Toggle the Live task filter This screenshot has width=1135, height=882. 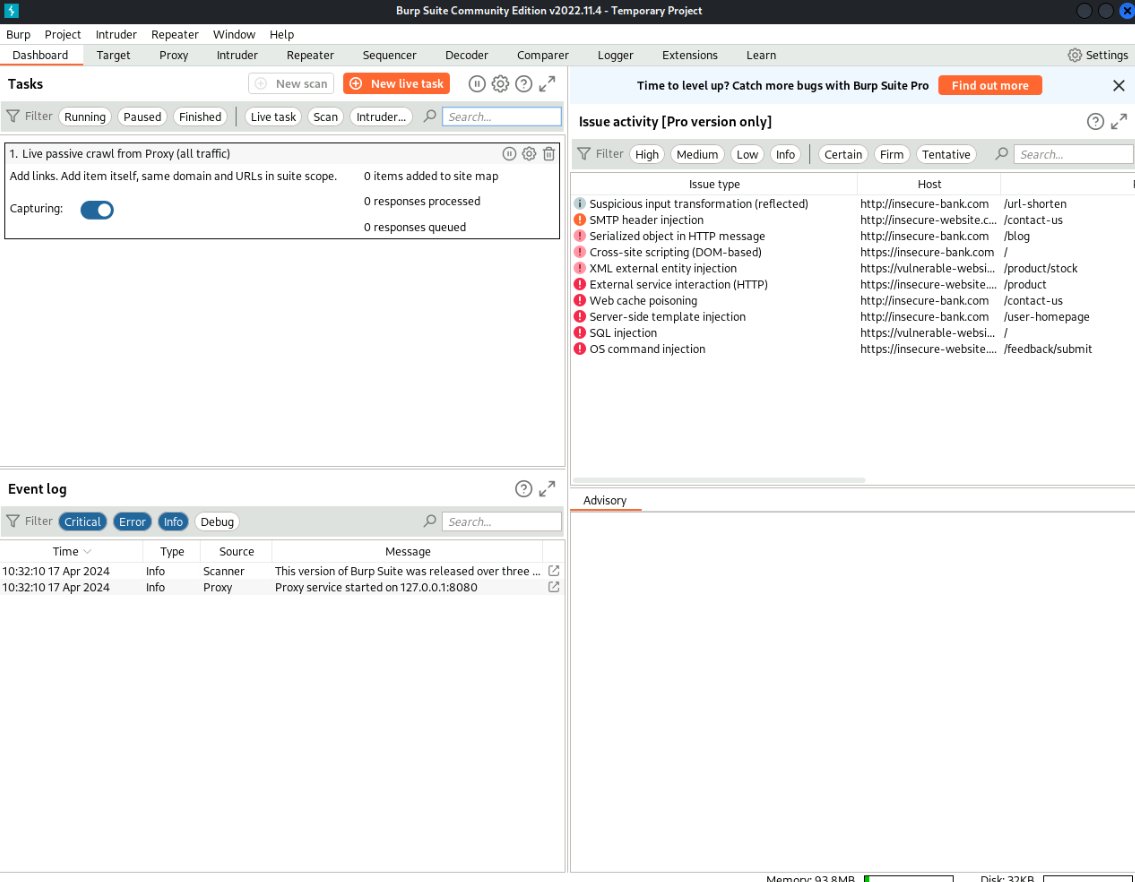click(x=273, y=117)
